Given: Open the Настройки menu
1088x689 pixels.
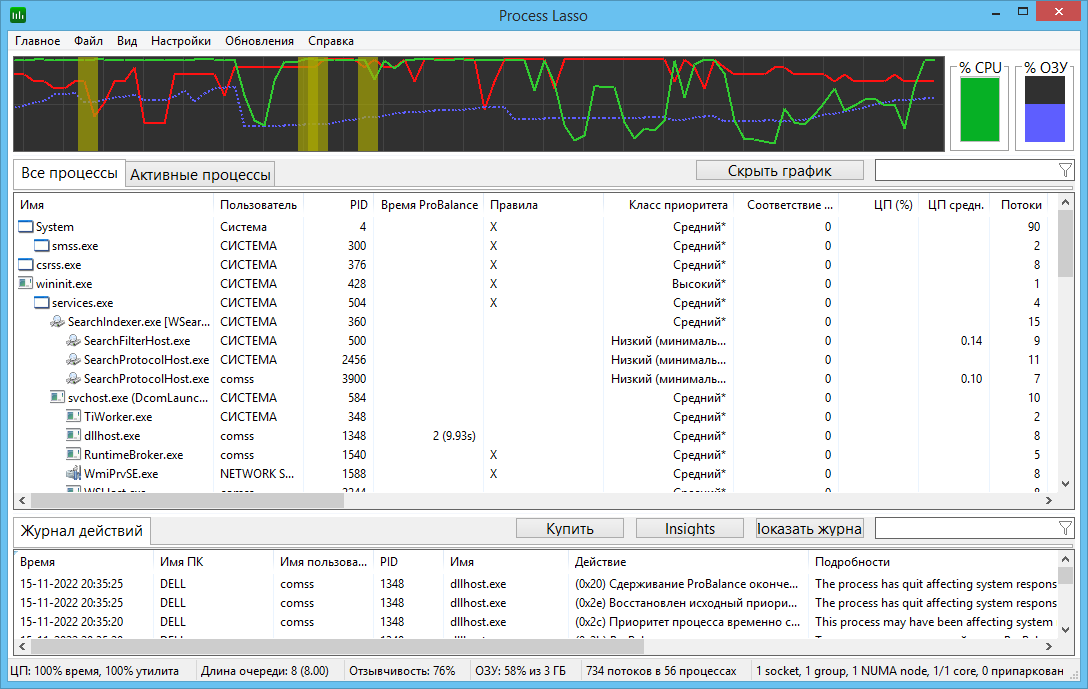Looking at the screenshot, I should (x=180, y=41).
